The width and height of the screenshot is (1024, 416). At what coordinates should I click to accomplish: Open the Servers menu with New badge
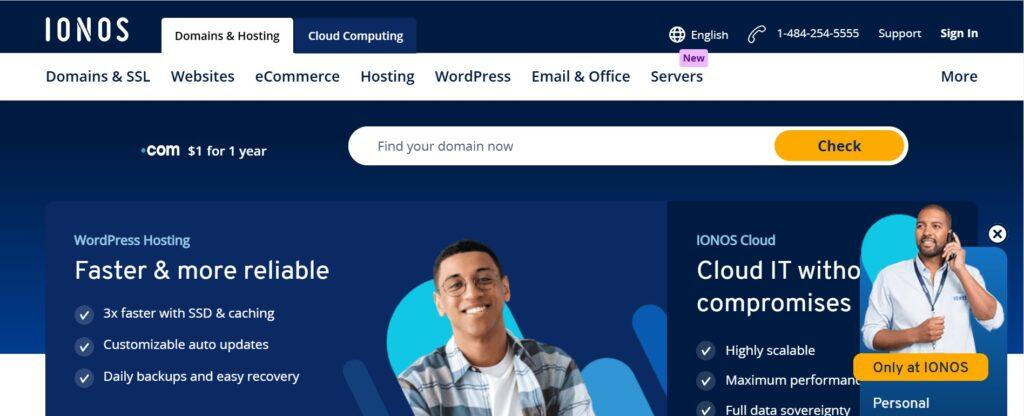tap(677, 76)
